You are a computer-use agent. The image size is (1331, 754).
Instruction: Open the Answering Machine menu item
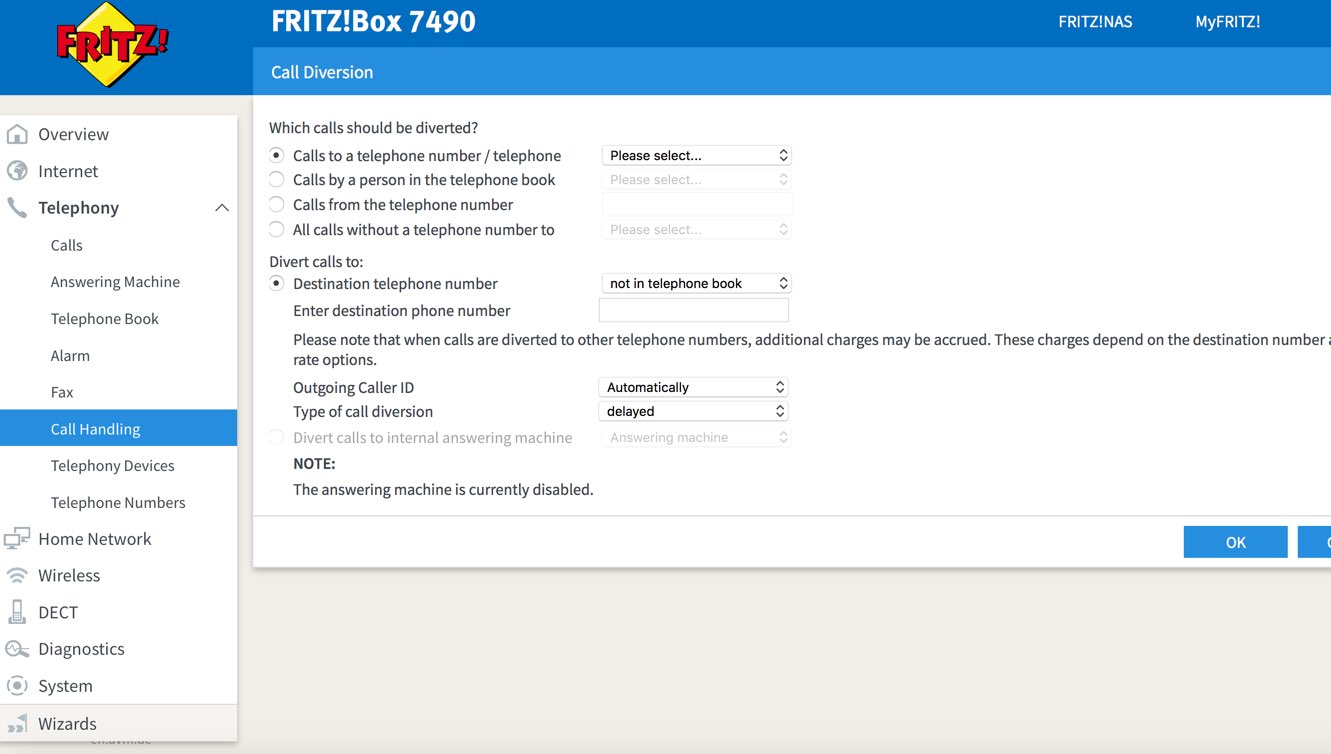pyautogui.click(x=115, y=282)
